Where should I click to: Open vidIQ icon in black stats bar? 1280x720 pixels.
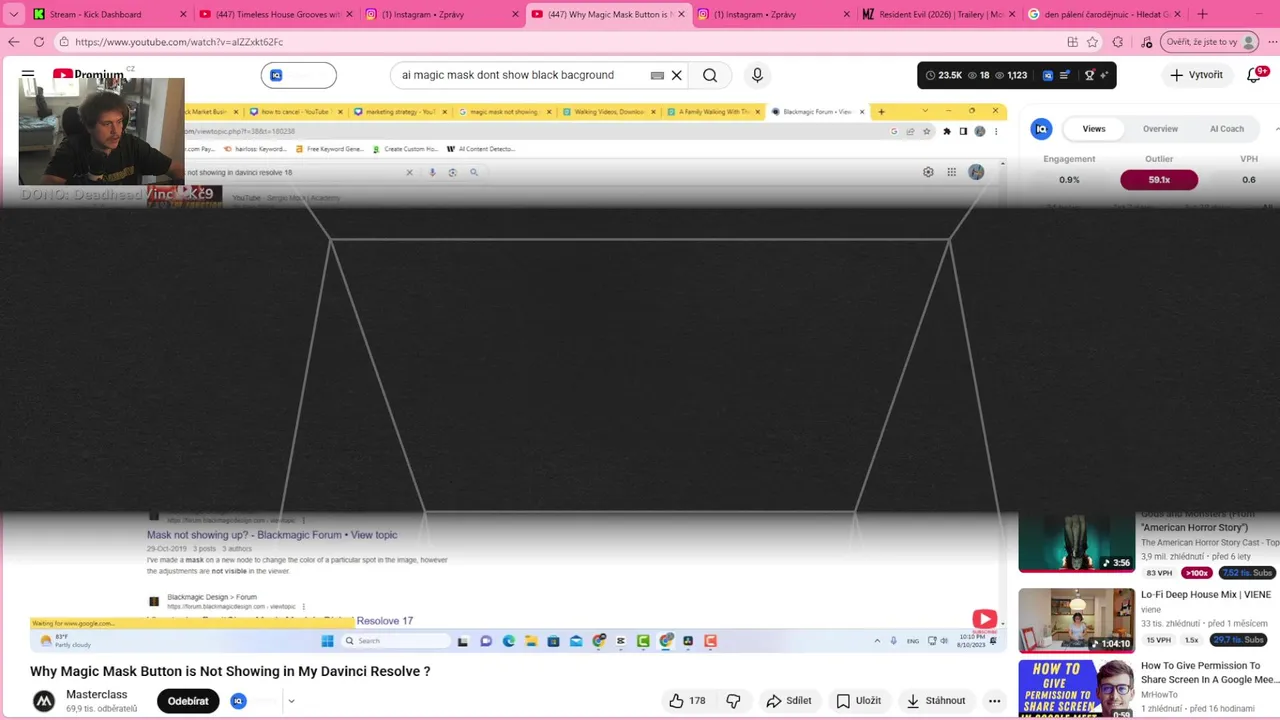click(1048, 75)
